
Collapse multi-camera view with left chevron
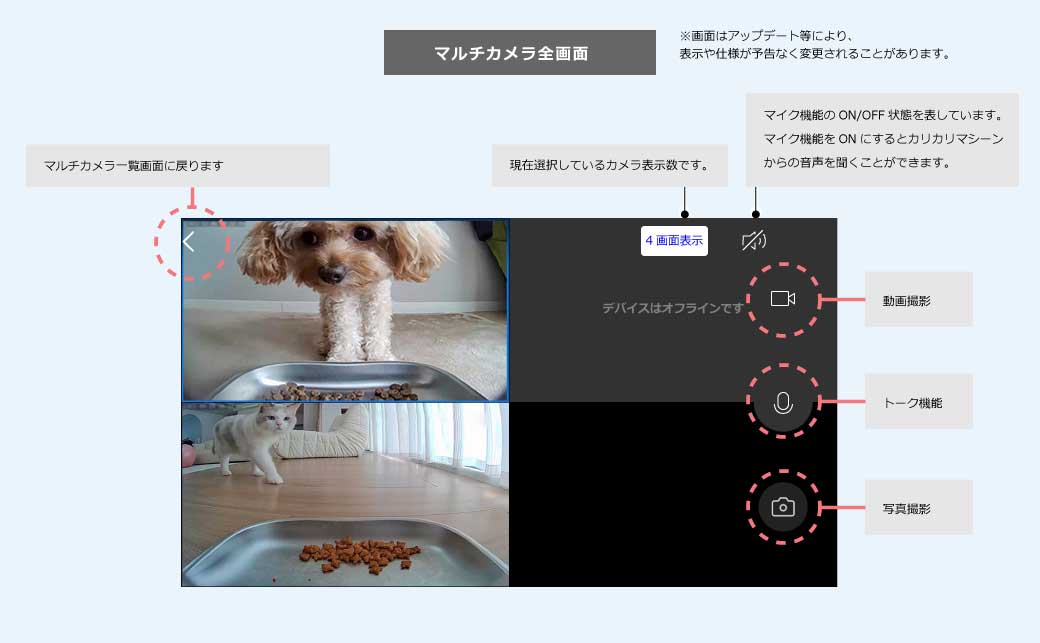click(190, 240)
